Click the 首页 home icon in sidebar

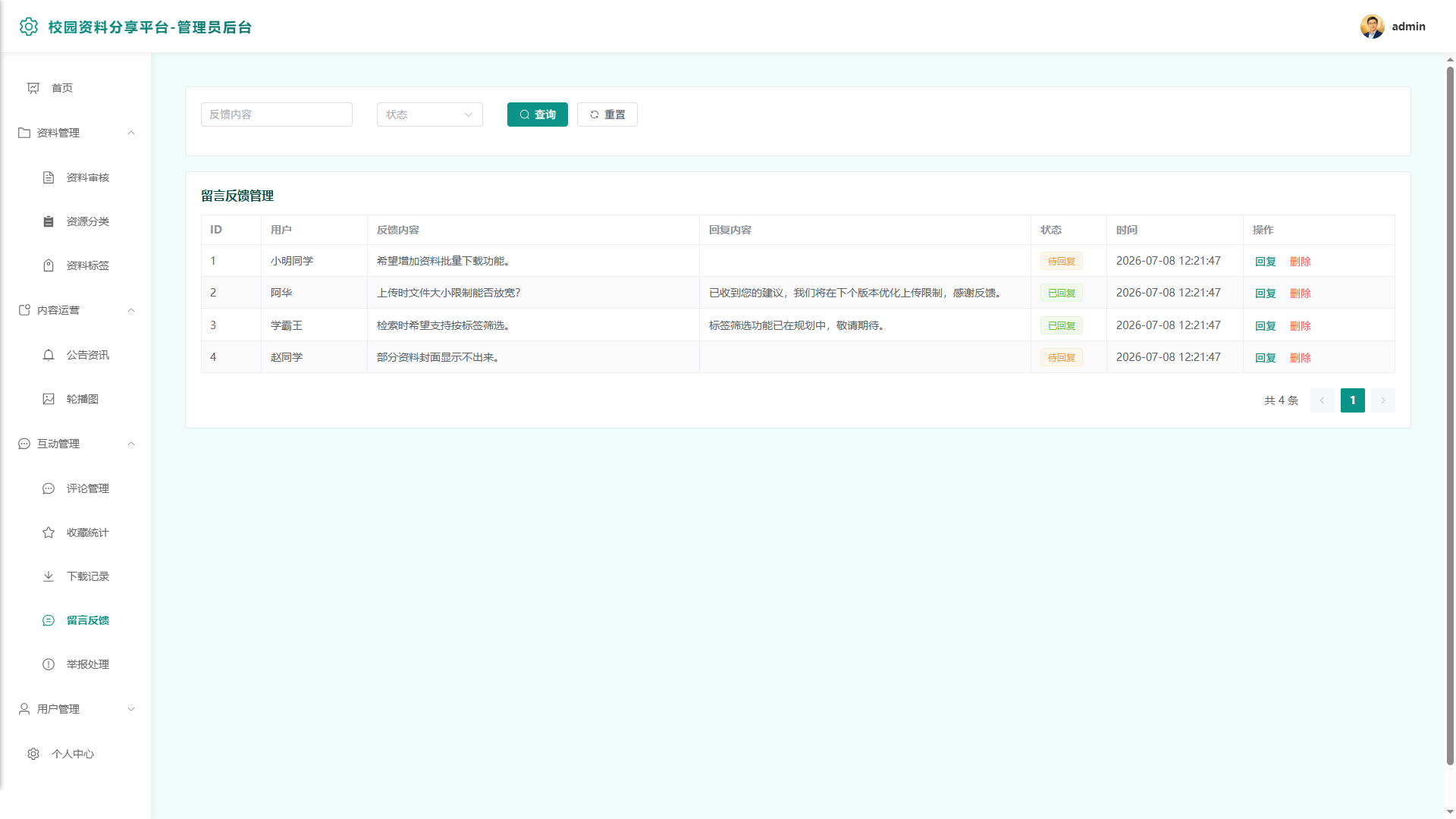(x=33, y=88)
